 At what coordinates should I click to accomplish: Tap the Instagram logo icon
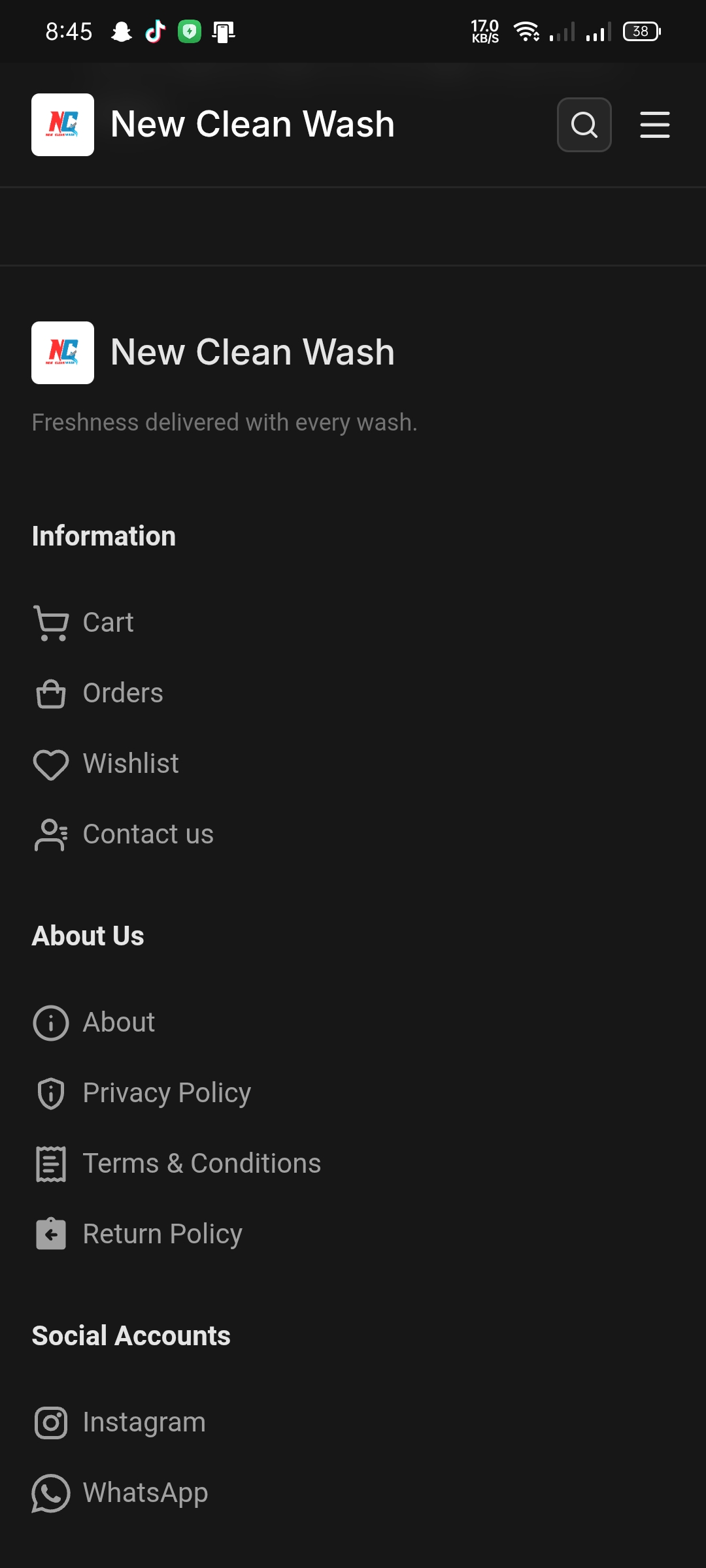point(51,1422)
